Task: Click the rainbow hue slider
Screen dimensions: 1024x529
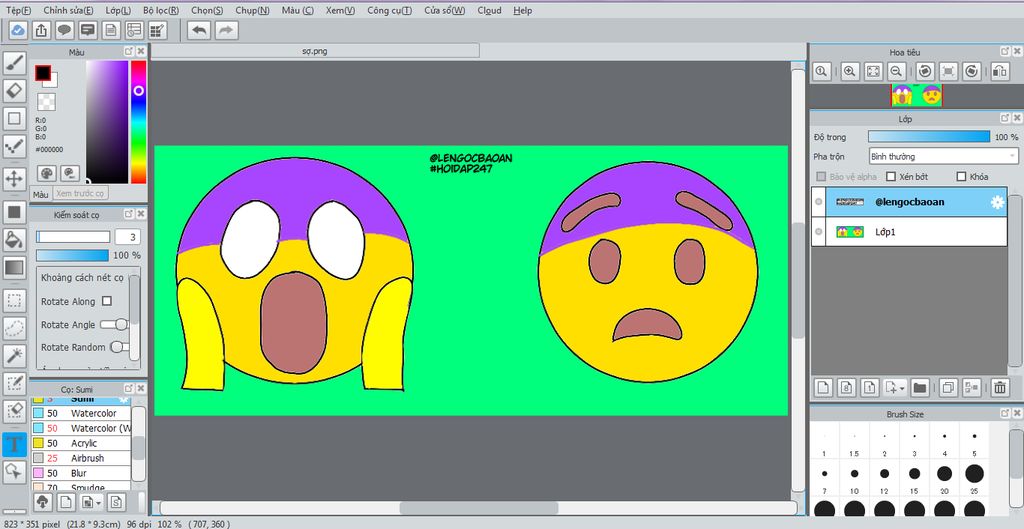Action: tap(138, 122)
